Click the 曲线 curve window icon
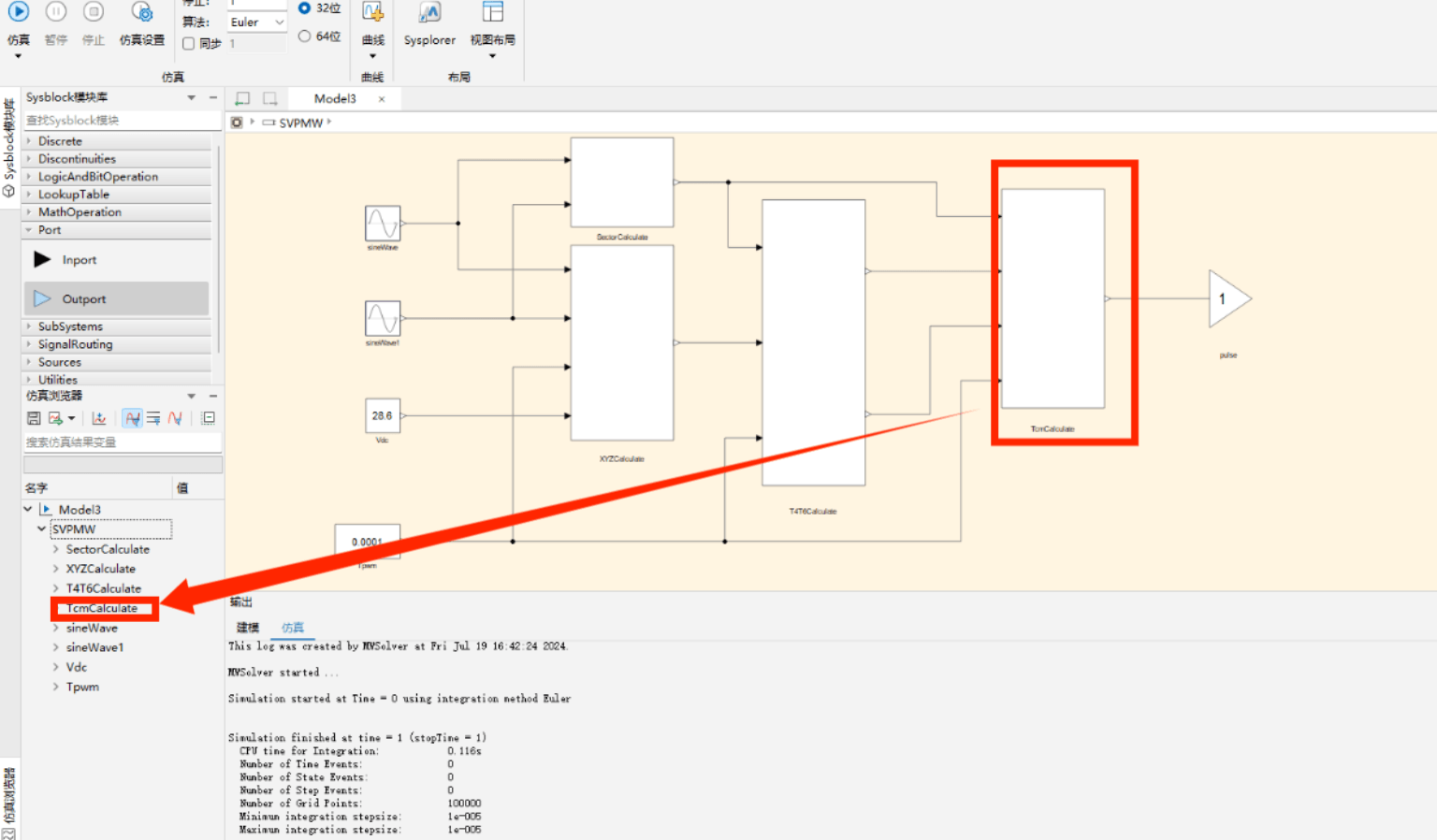This screenshot has height=840, width=1437. 372,22
